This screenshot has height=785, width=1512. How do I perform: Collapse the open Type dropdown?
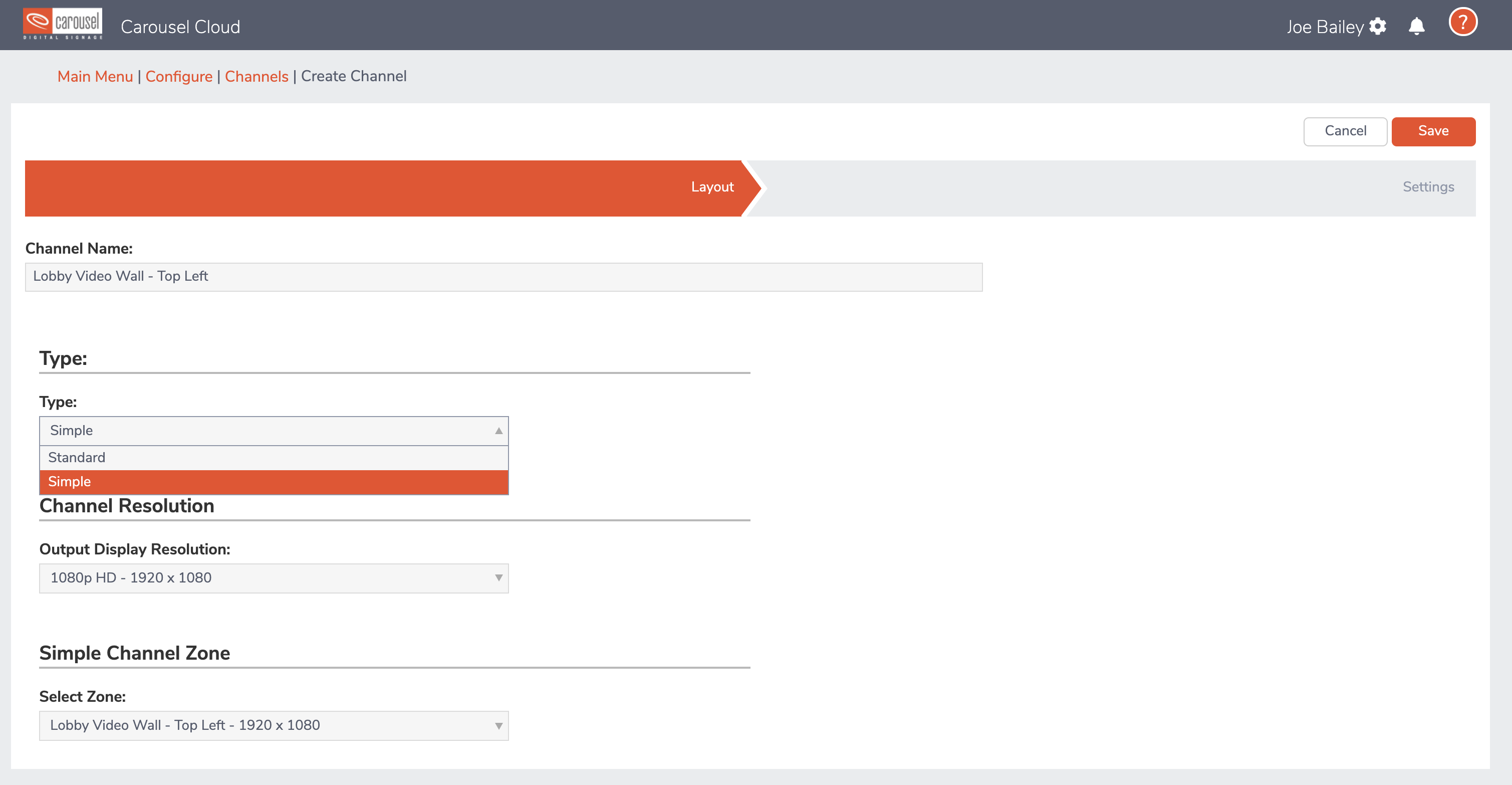pyautogui.click(x=274, y=431)
